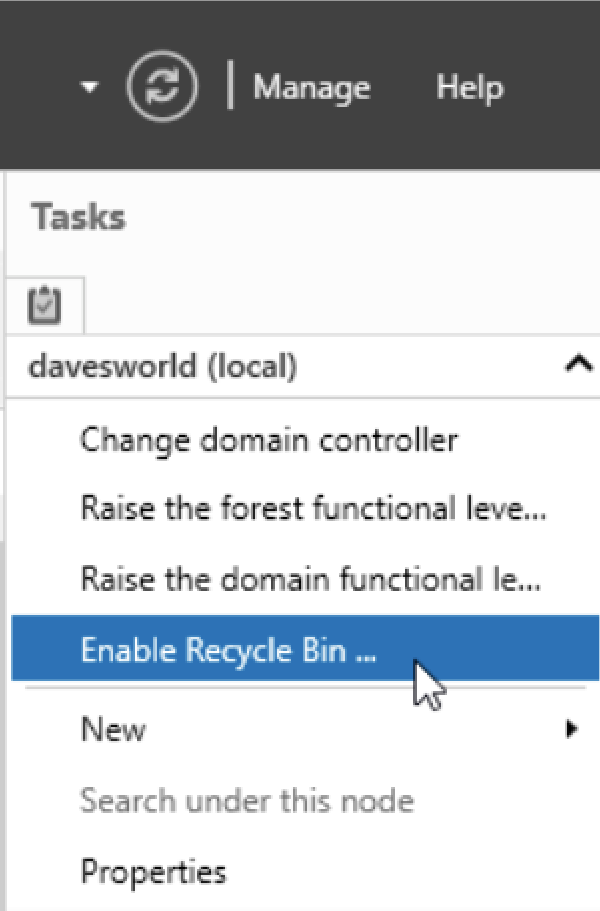600x911 pixels.
Task: Click the circular Refresh icon
Action: pos(162,87)
